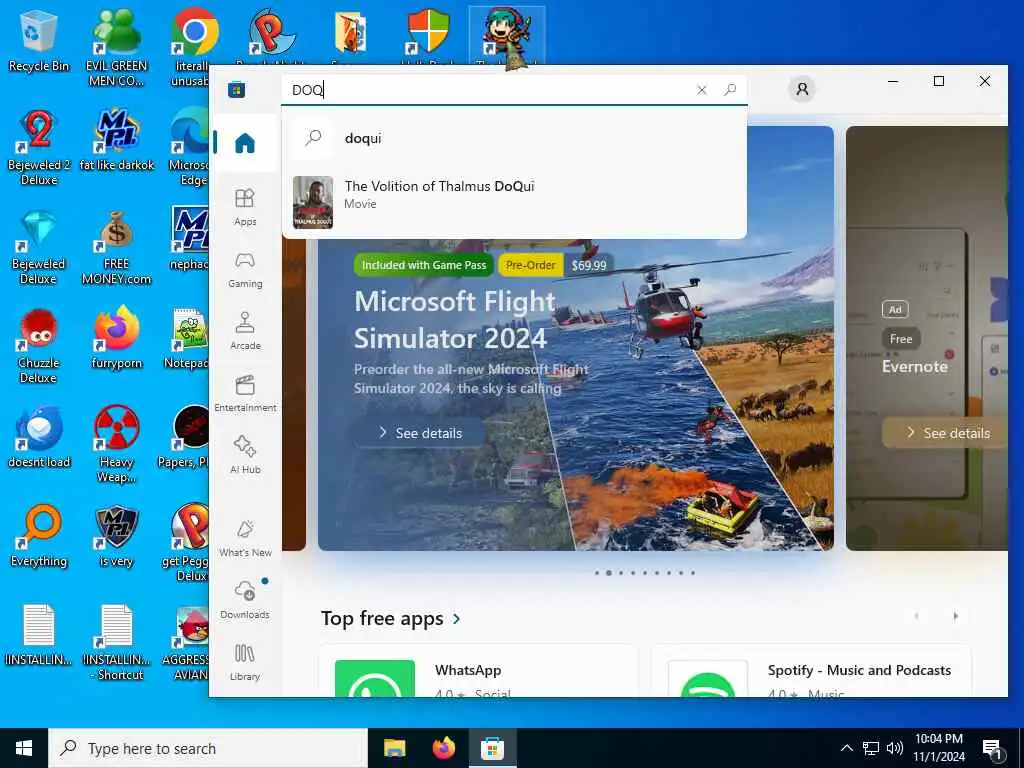Open Downloads in Store sidebar
The width and height of the screenshot is (1024, 768).
[x=245, y=600]
